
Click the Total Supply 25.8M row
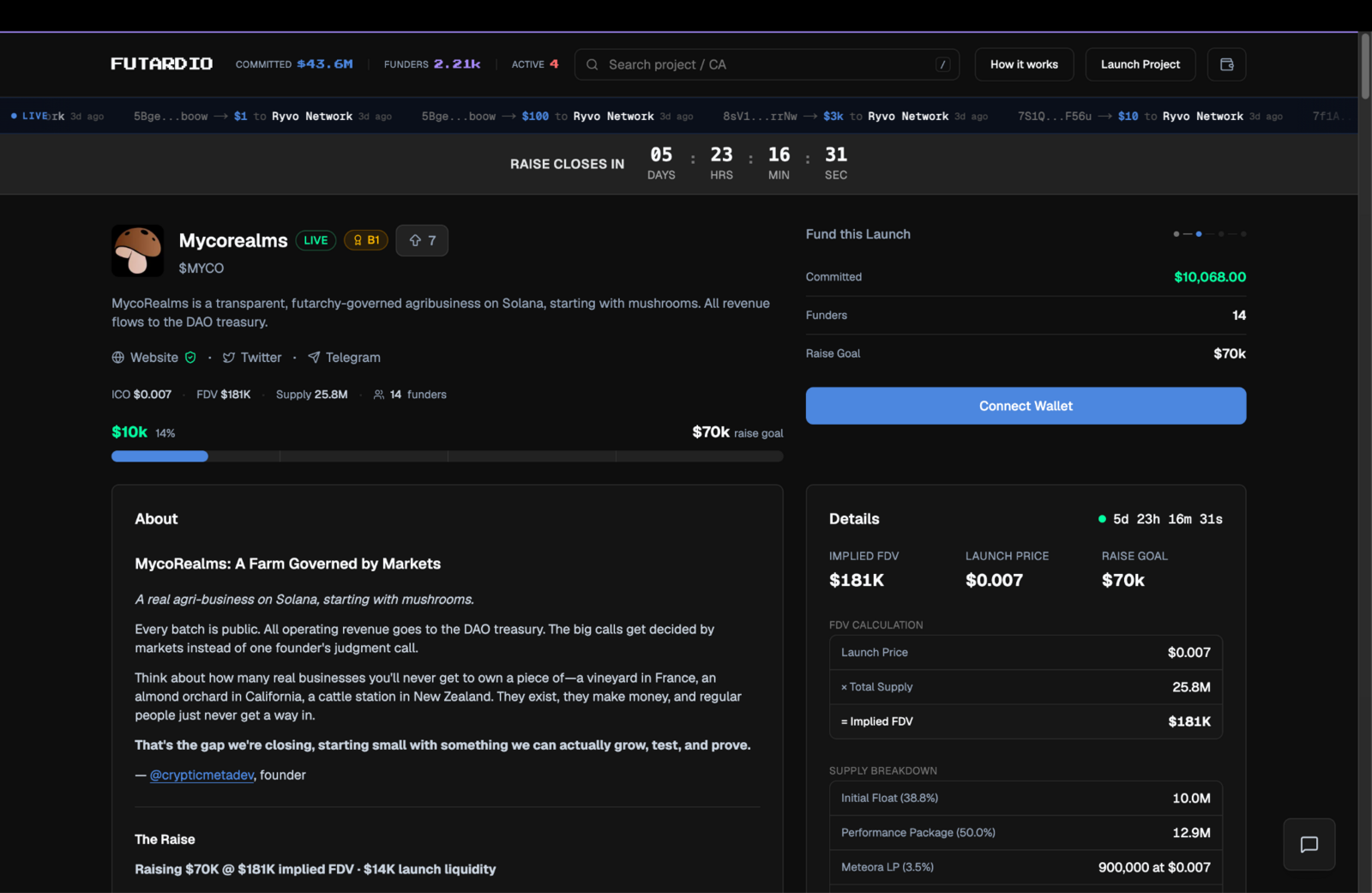(1026, 687)
